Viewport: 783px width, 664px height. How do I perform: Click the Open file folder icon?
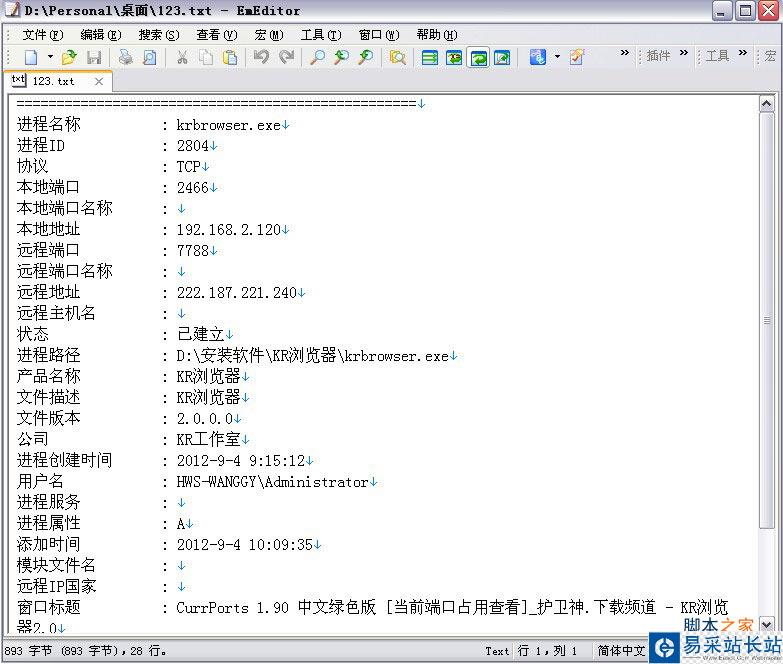click(69, 57)
